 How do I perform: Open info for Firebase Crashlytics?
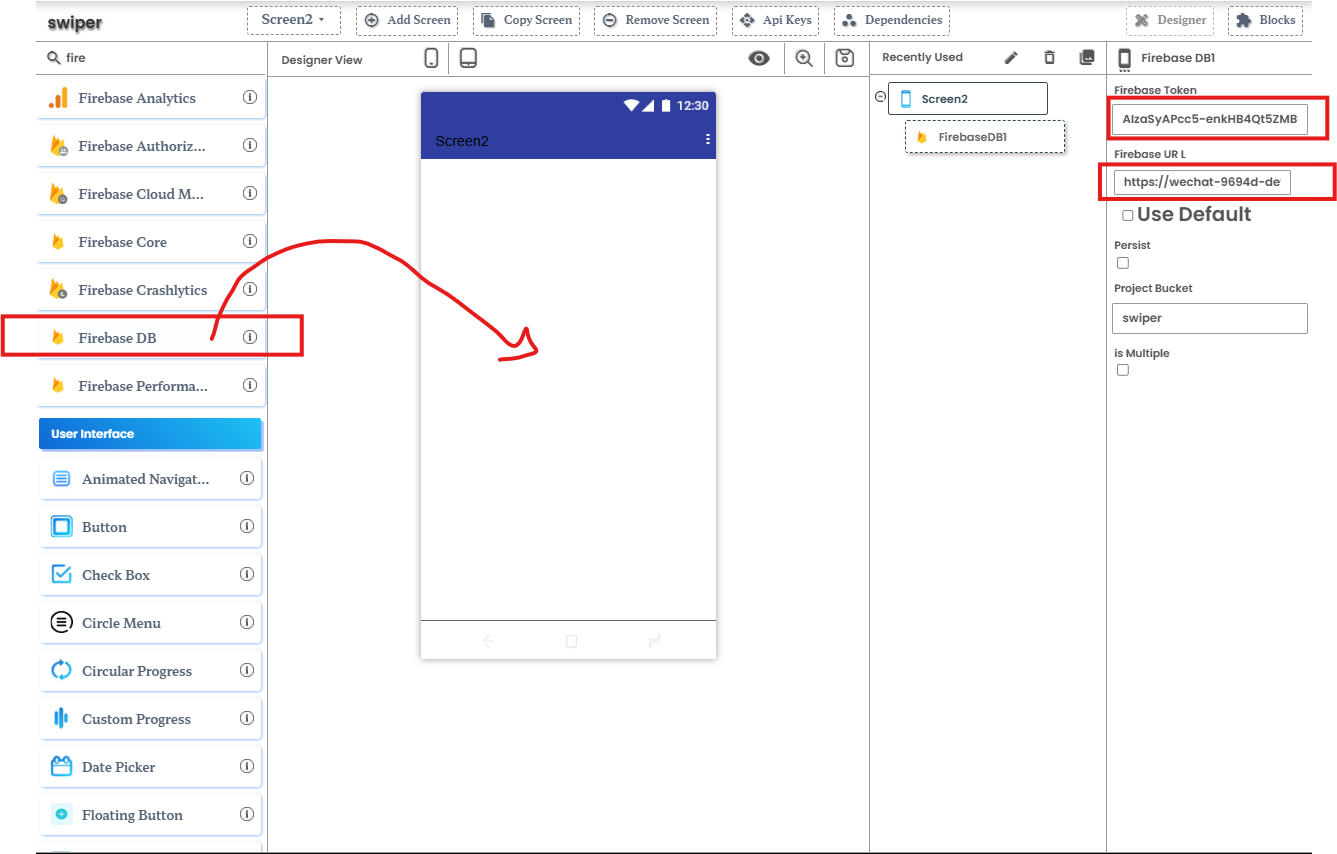point(250,290)
